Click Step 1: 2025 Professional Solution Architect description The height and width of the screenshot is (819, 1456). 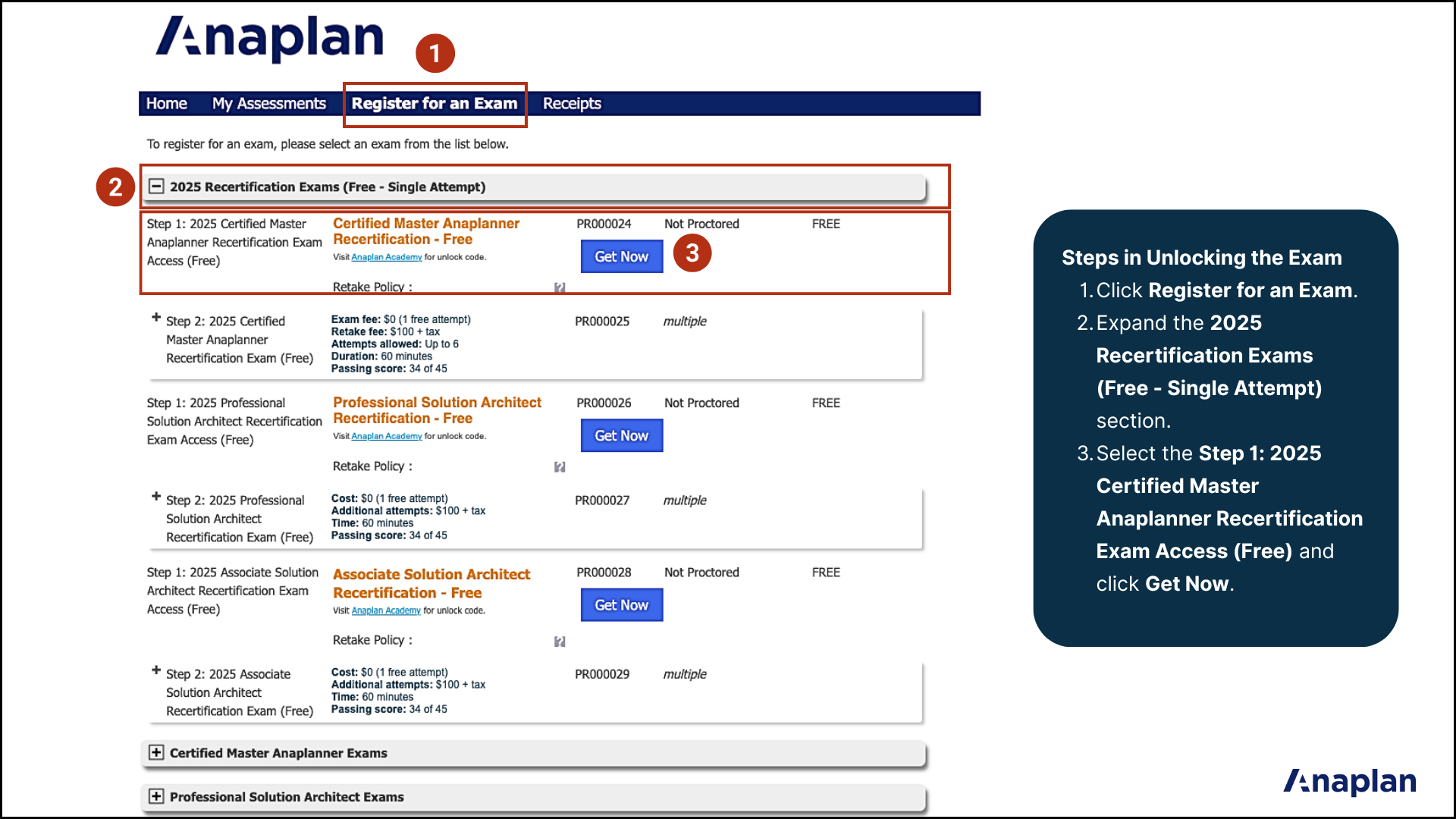click(x=234, y=421)
